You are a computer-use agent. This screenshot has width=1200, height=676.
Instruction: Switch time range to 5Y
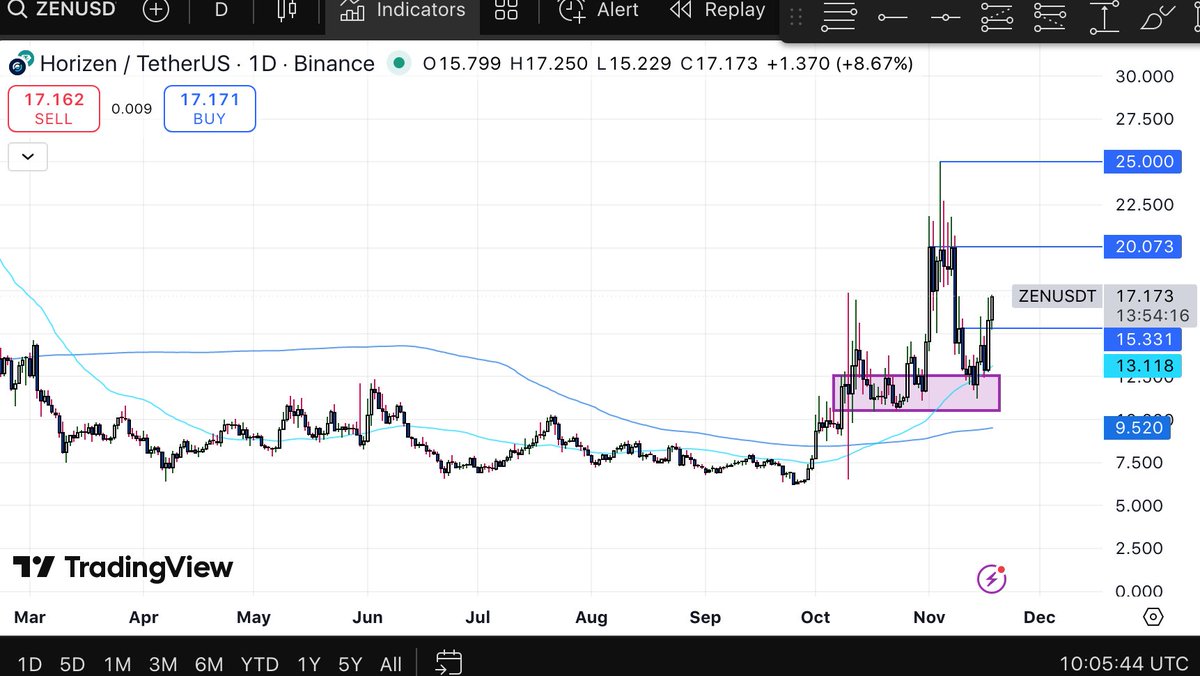coord(350,664)
